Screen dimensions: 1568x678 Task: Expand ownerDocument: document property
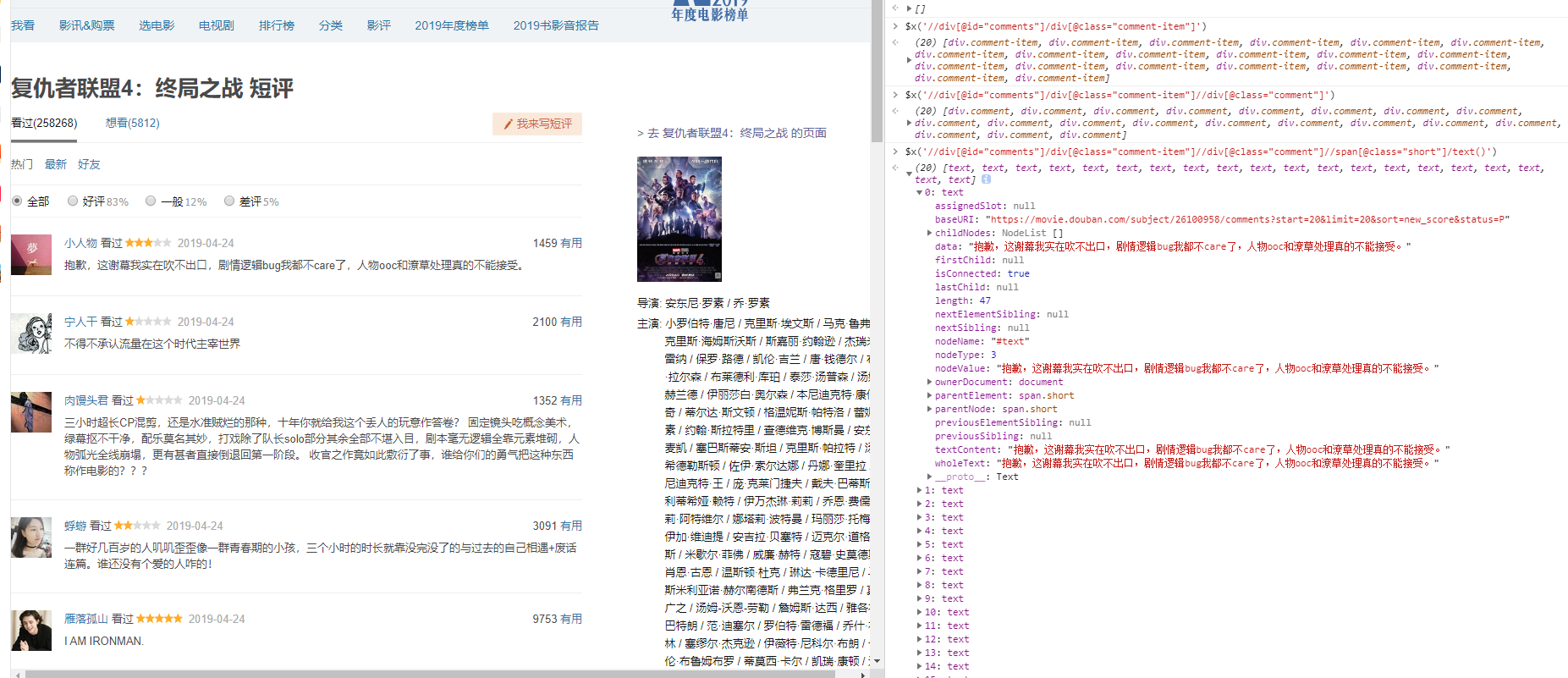[x=930, y=383]
